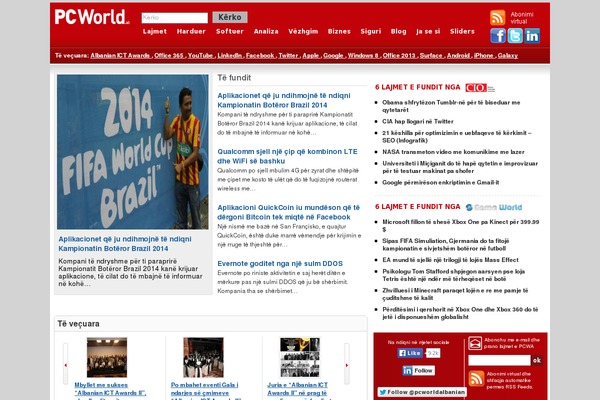The height and width of the screenshot is (400, 600).
Task: Click the Windows 8 topic link
Action: (x=363, y=56)
